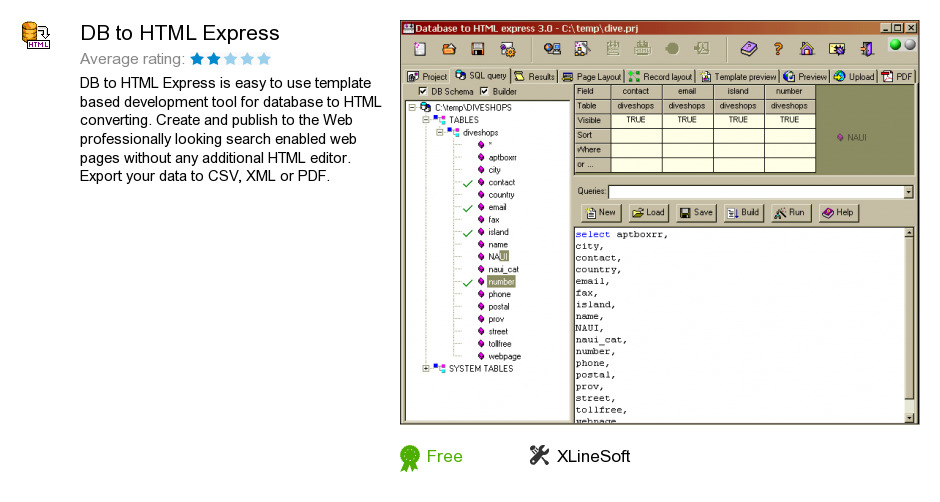Click the green checkmark beside email field
The width and height of the screenshot is (940, 502).
pyautogui.click(x=468, y=208)
